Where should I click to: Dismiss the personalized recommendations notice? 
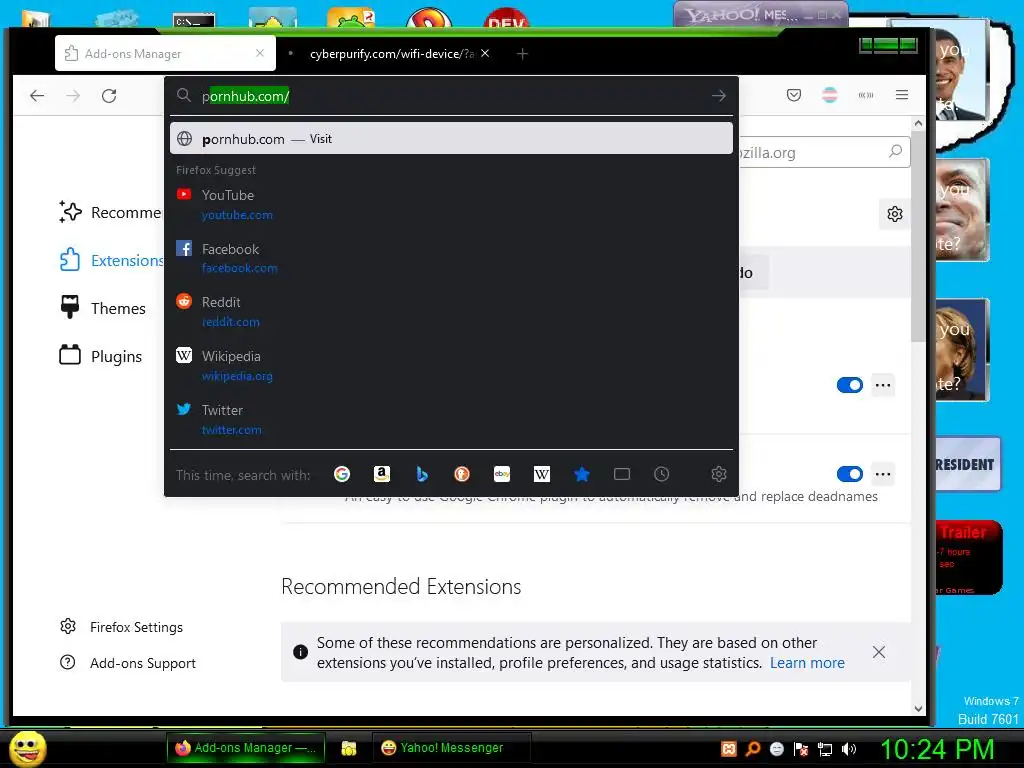point(879,652)
